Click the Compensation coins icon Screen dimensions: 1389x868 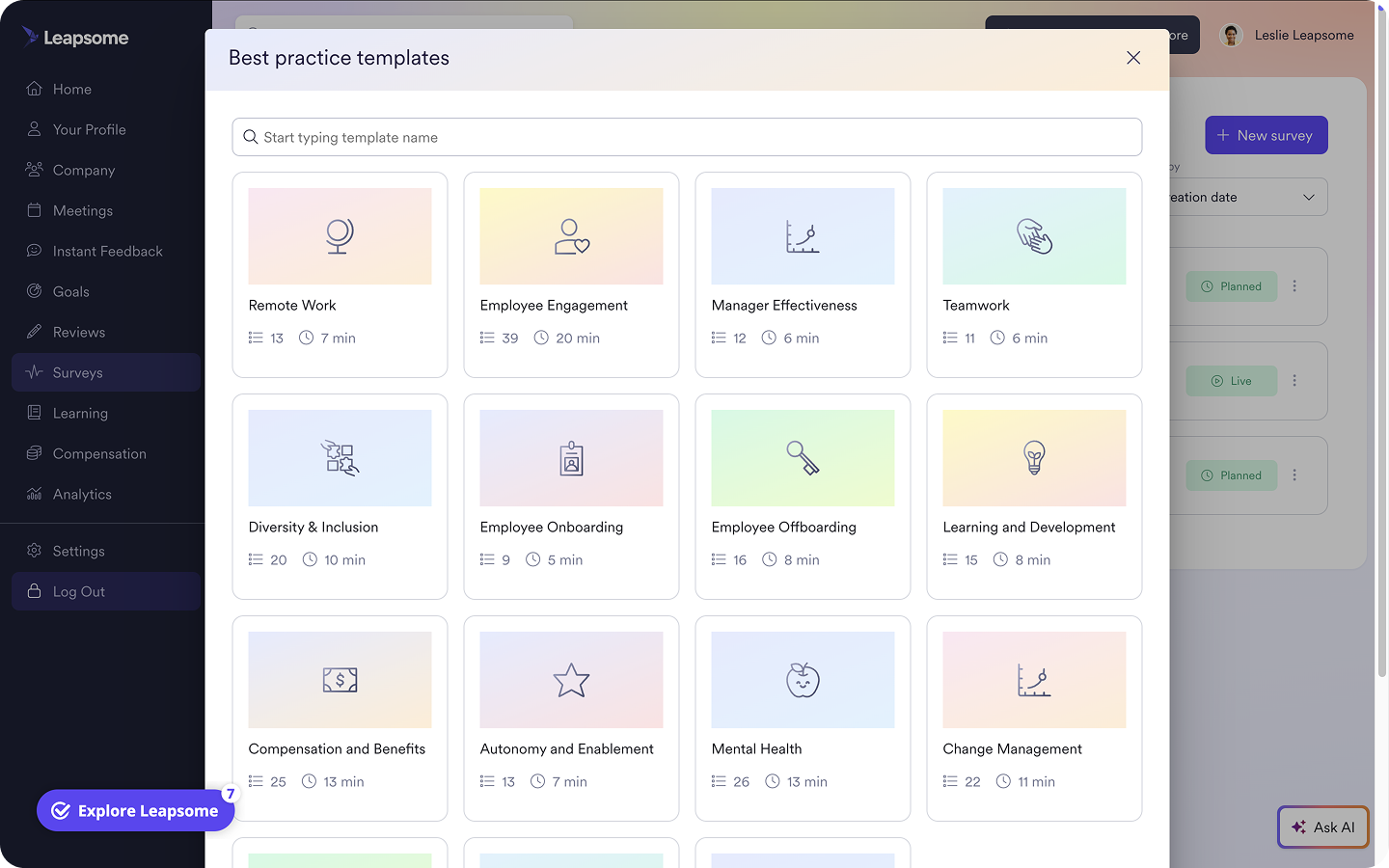[x=34, y=453]
